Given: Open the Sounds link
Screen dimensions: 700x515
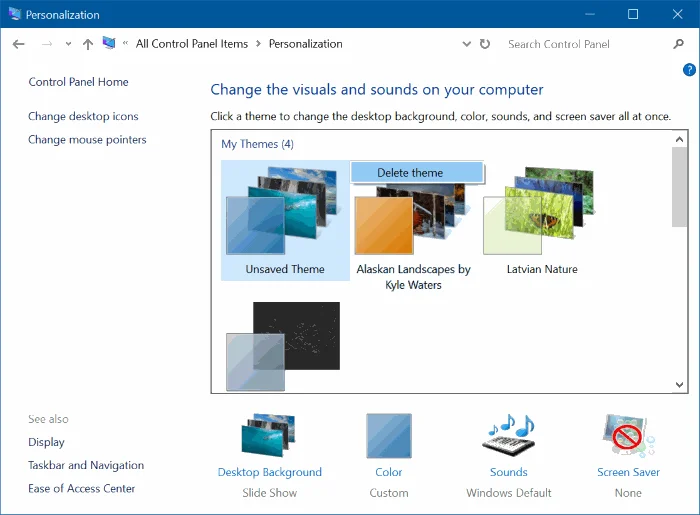Looking at the screenshot, I should [x=508, y=472].
